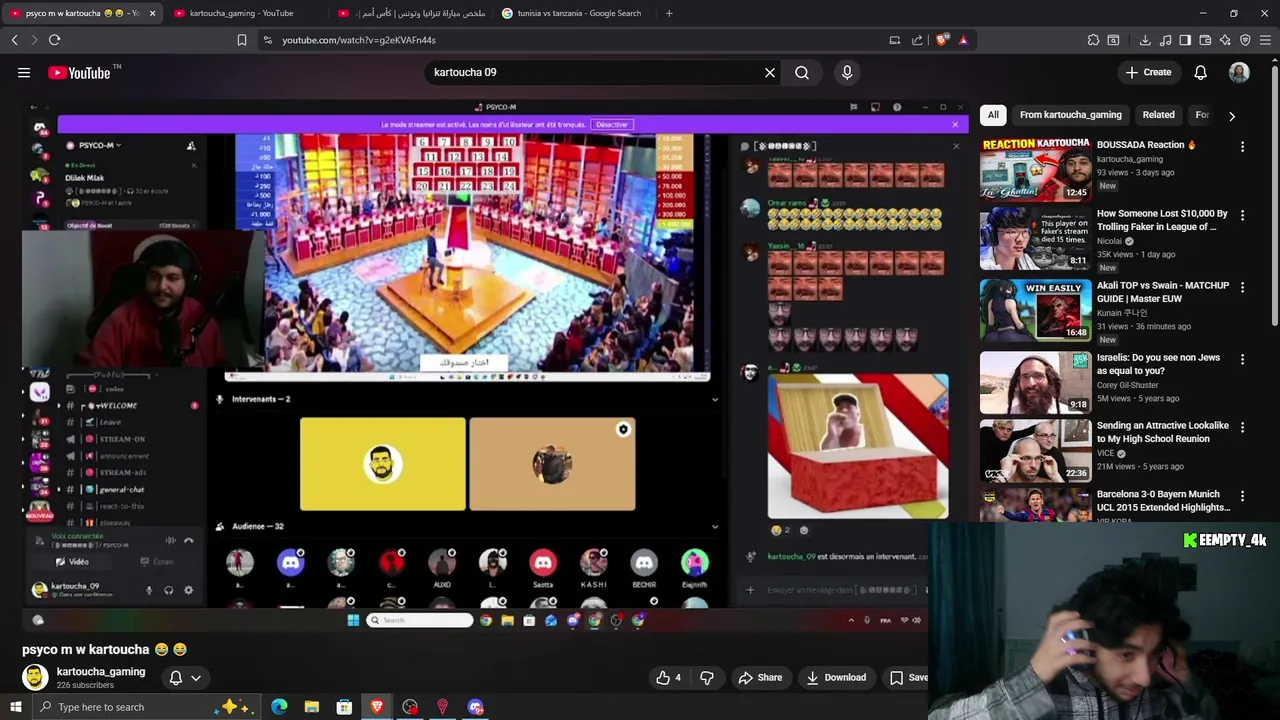Share this page from the address bar
The image size is (1280, 720).
tap(917, 40)
